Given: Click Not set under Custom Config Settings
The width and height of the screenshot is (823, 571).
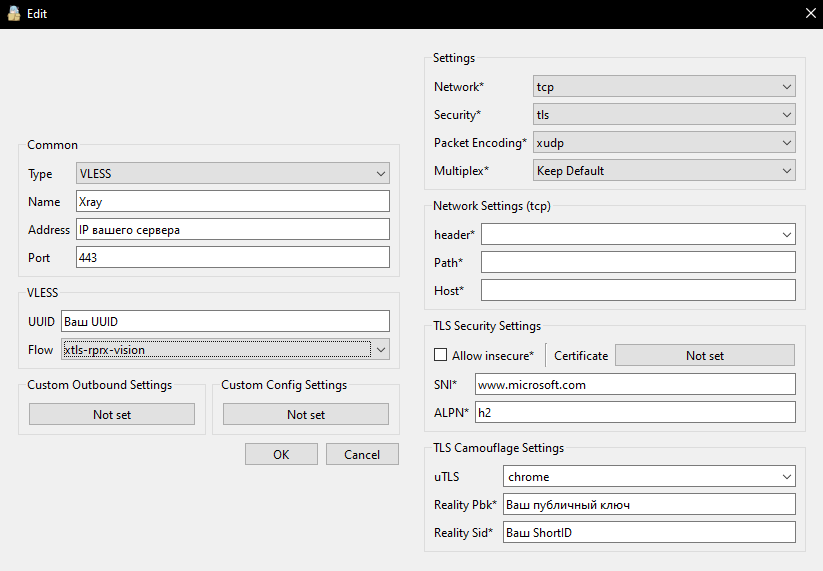Looking at the screenshot, I should pyautogui.click(x=305, y=414).
